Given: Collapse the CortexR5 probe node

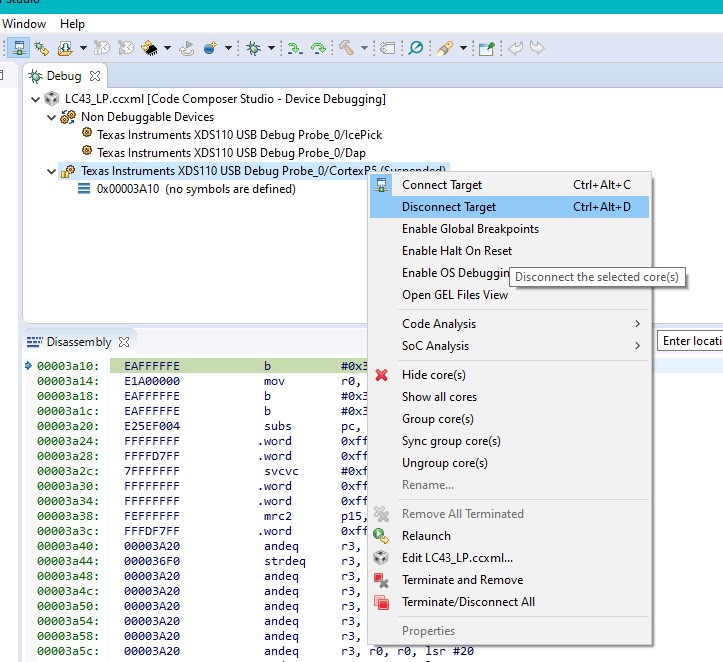Looking at the screenshot, I should [x=51, y=171].
